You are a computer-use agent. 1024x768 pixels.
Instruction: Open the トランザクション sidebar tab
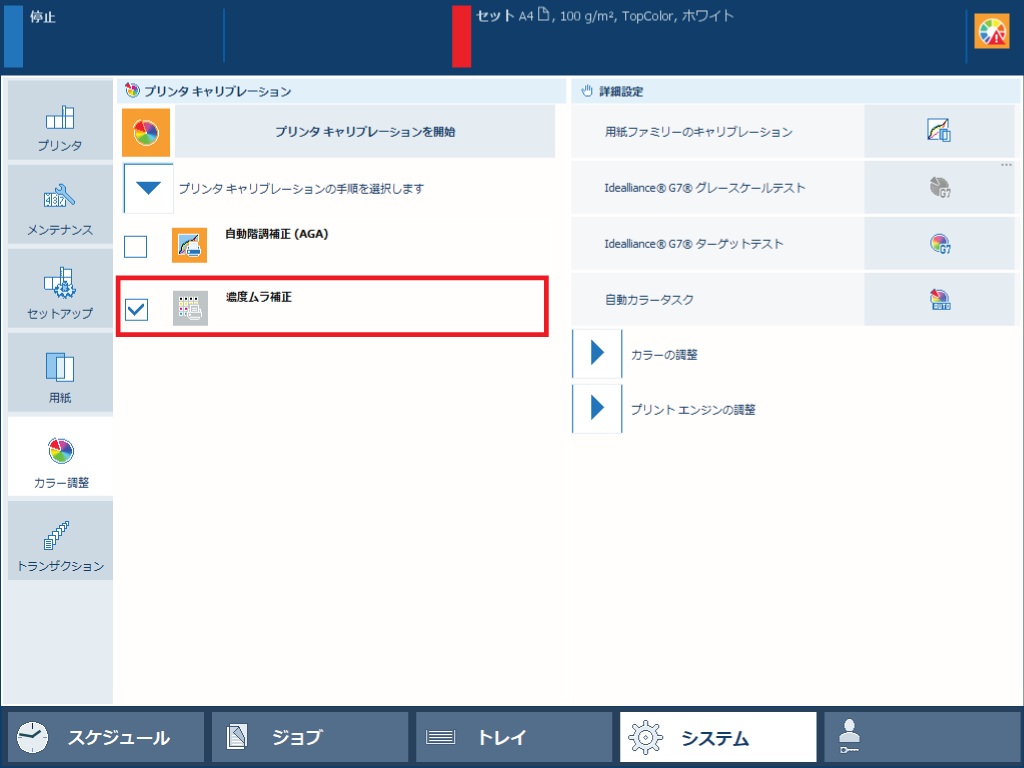pyautogui.click(x=60, y=541)
